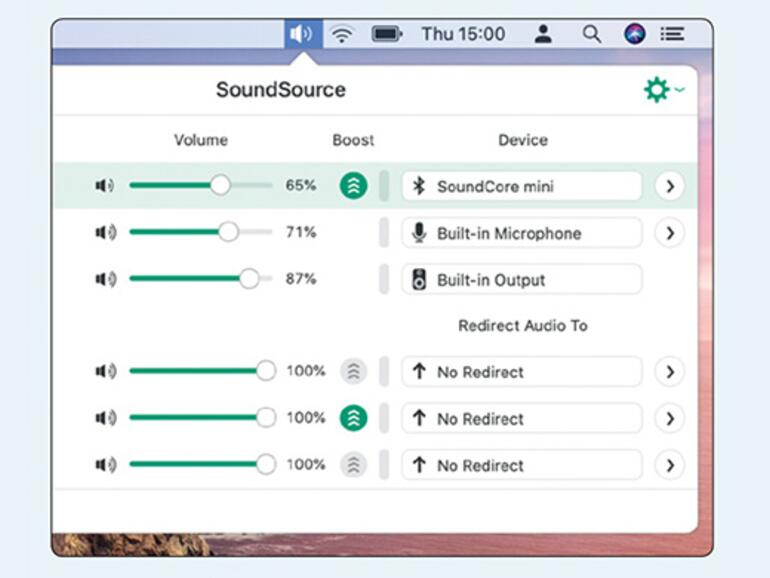
Task: Open the SoundSource gear settings menu
Action: coord(662,90)
